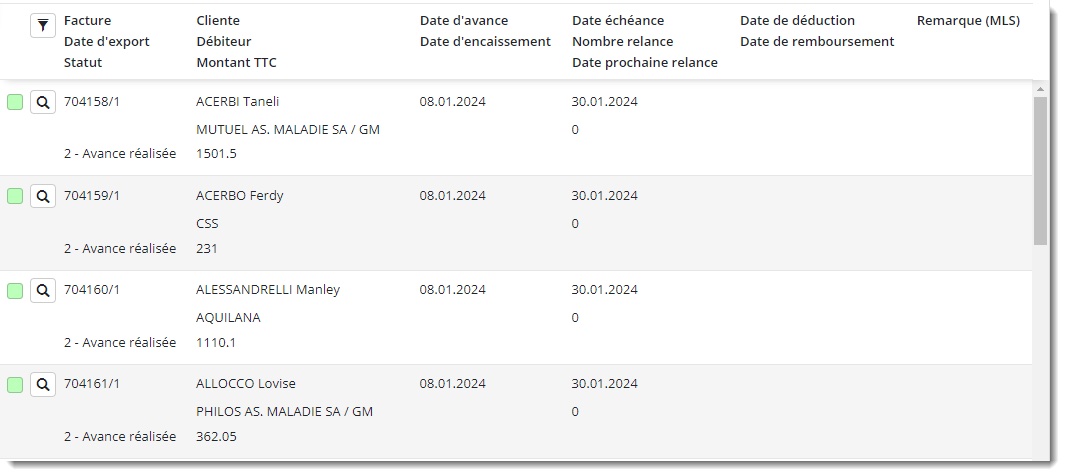The width and height of the screenshot is (1065, 476).
Task: Sort by the Facture column header
Action: click(87, 20)
